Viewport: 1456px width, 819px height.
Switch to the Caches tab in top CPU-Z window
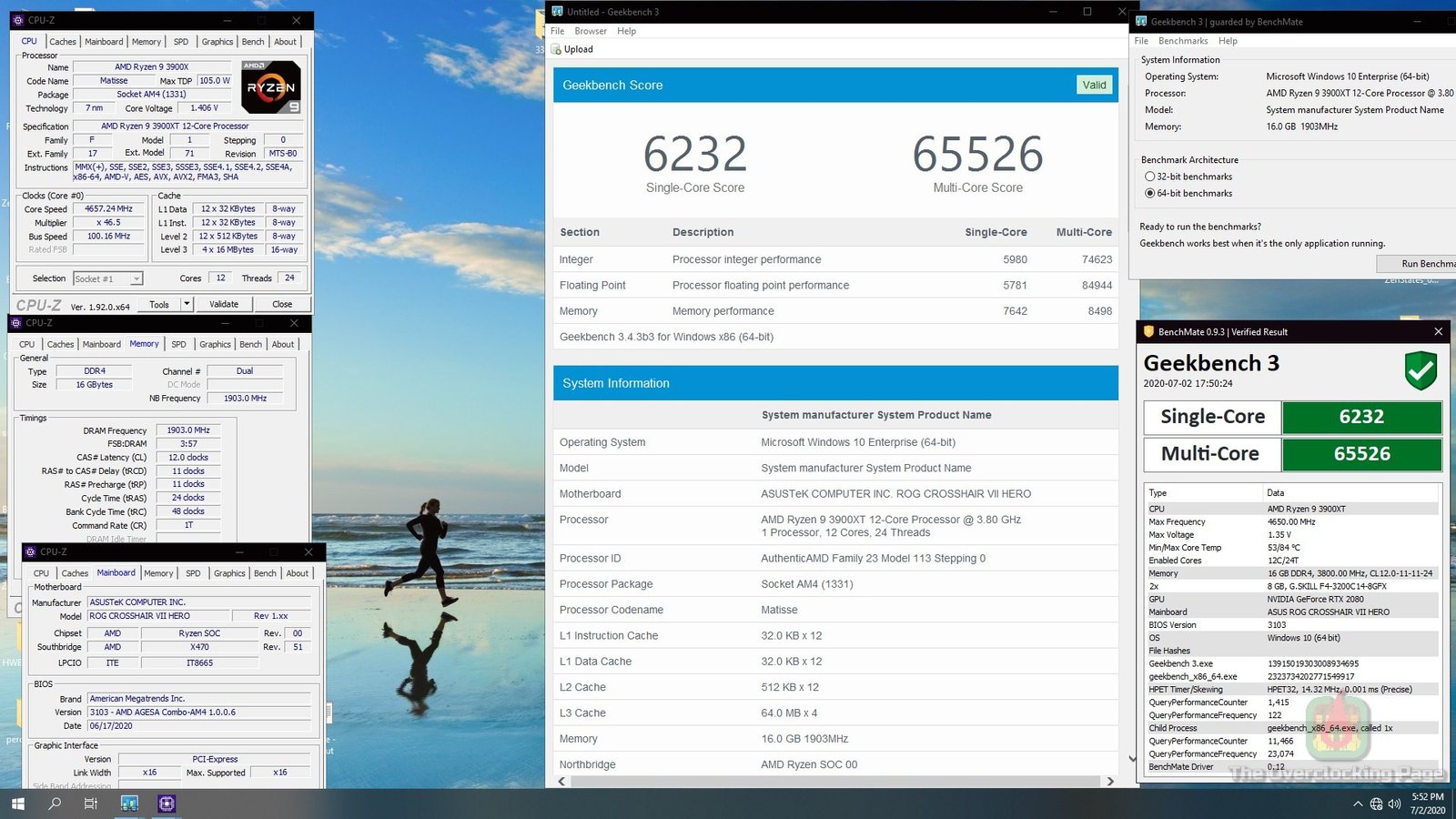coord(63,42)
